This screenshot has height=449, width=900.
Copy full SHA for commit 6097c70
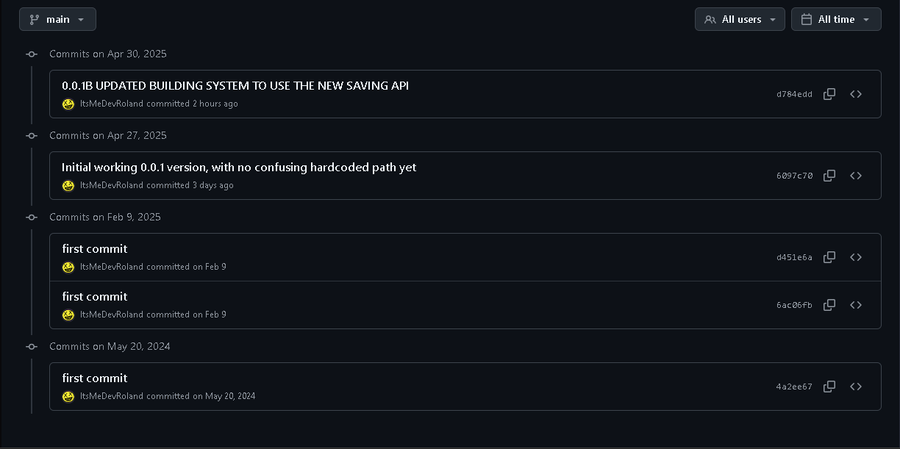829,176
